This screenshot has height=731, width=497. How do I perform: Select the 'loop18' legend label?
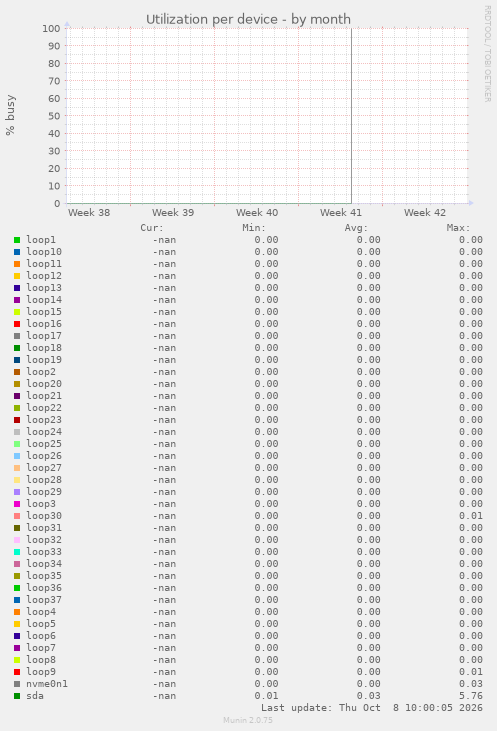[44, 348]
